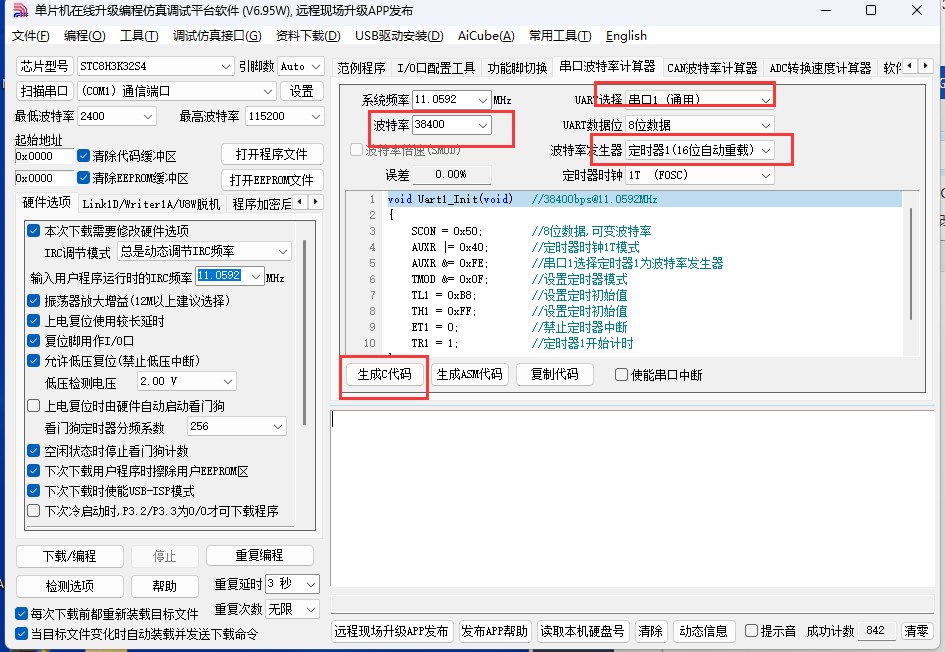Open minimum baud rate 2400 dropdown

point(117,116)
